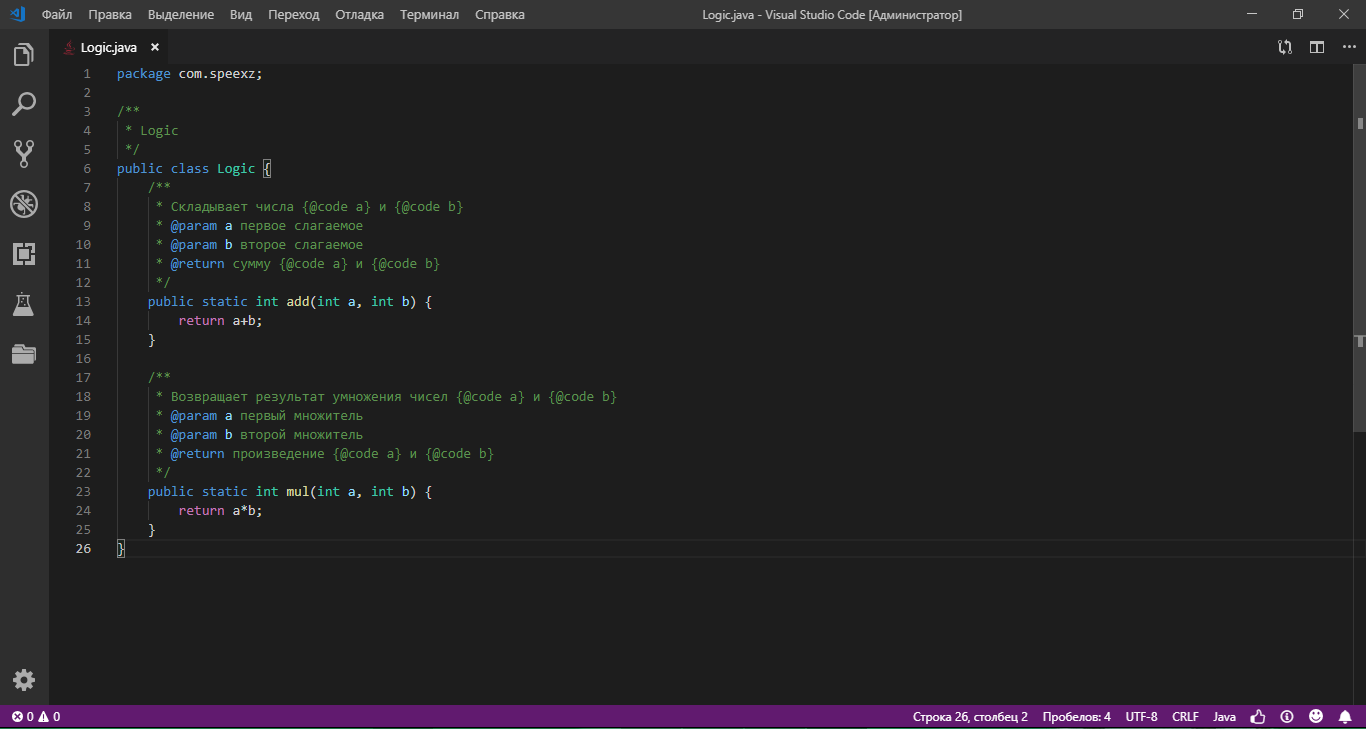Click the Open Changes compare icon

coord(1284,46)
